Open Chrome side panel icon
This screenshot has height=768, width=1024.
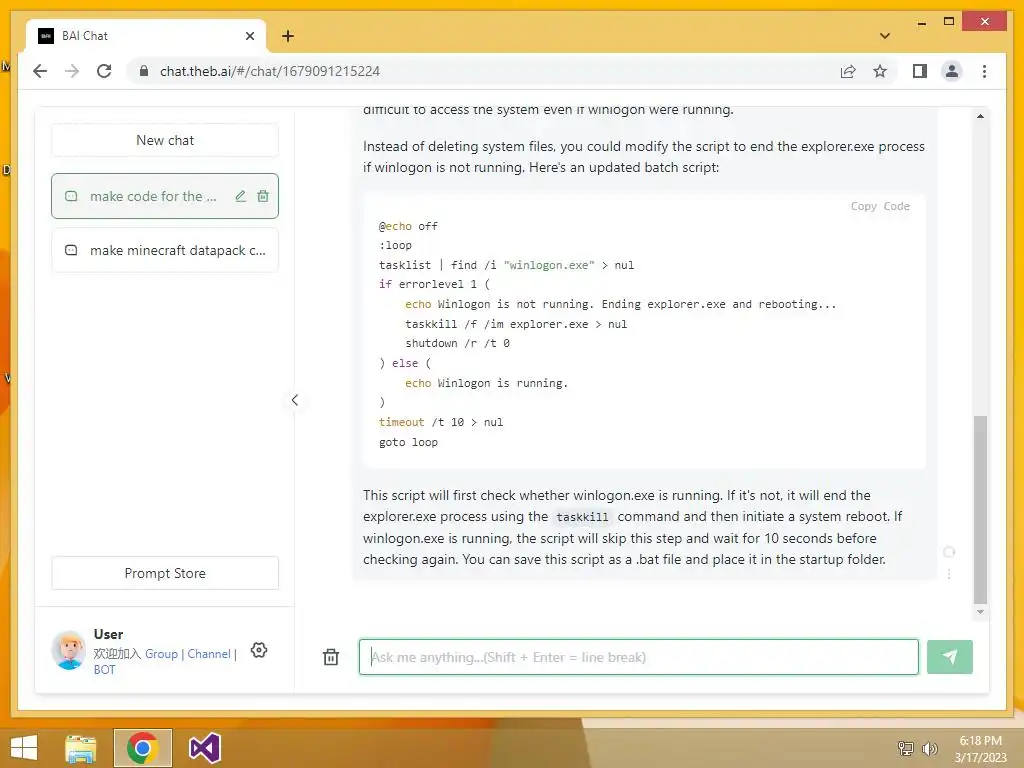click(x=920, y=71)
